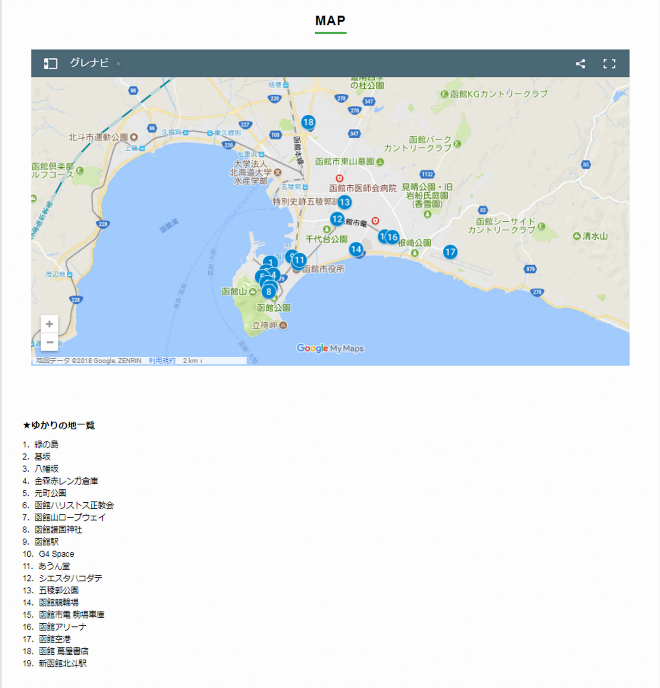This screenshot has height=688, width=660.
Task: Click the 利用規約 terms link on map
Action: click(162, 360)
